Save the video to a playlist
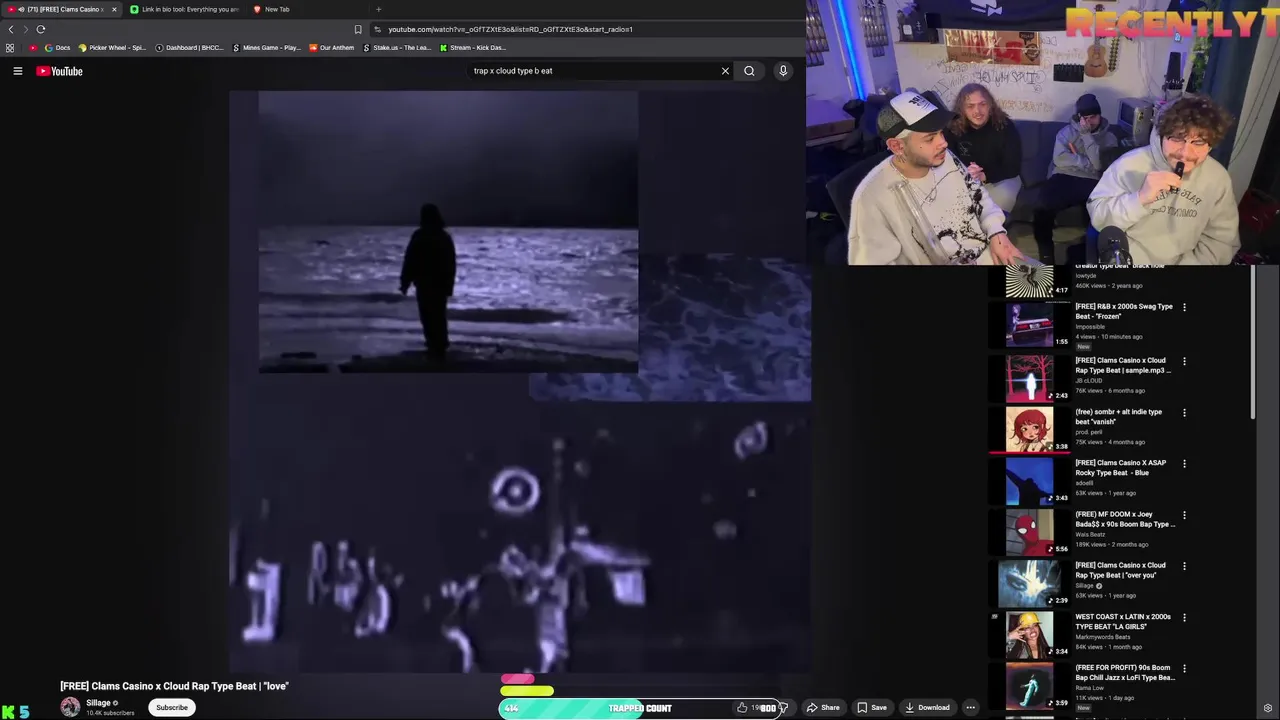1280x720 pixels. click(x=872, y=708)
